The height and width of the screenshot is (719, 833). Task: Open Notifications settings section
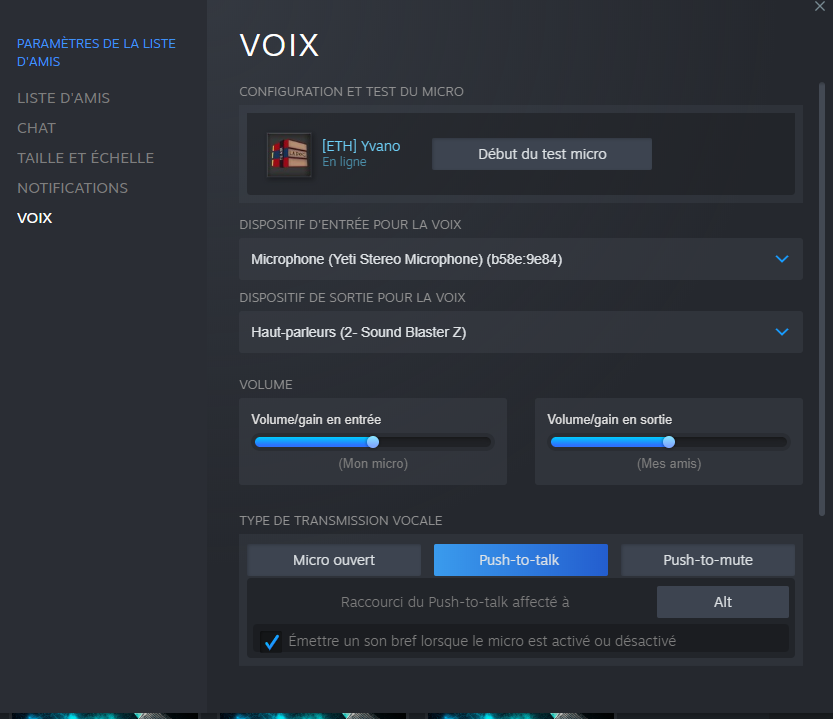tap(72, 188)
